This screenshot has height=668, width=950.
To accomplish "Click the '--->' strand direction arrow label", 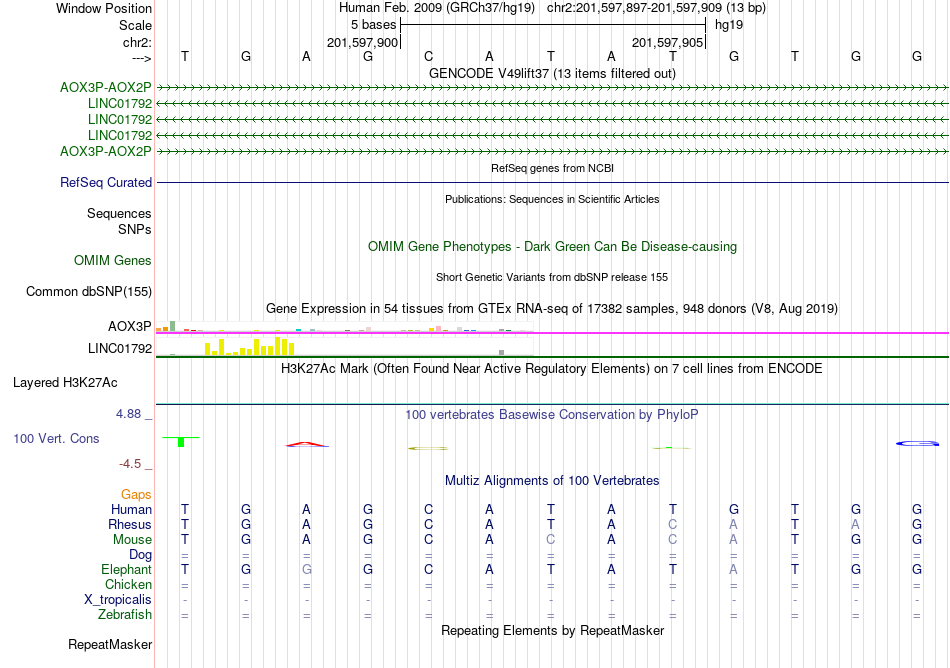I will (x=142, y=58).
